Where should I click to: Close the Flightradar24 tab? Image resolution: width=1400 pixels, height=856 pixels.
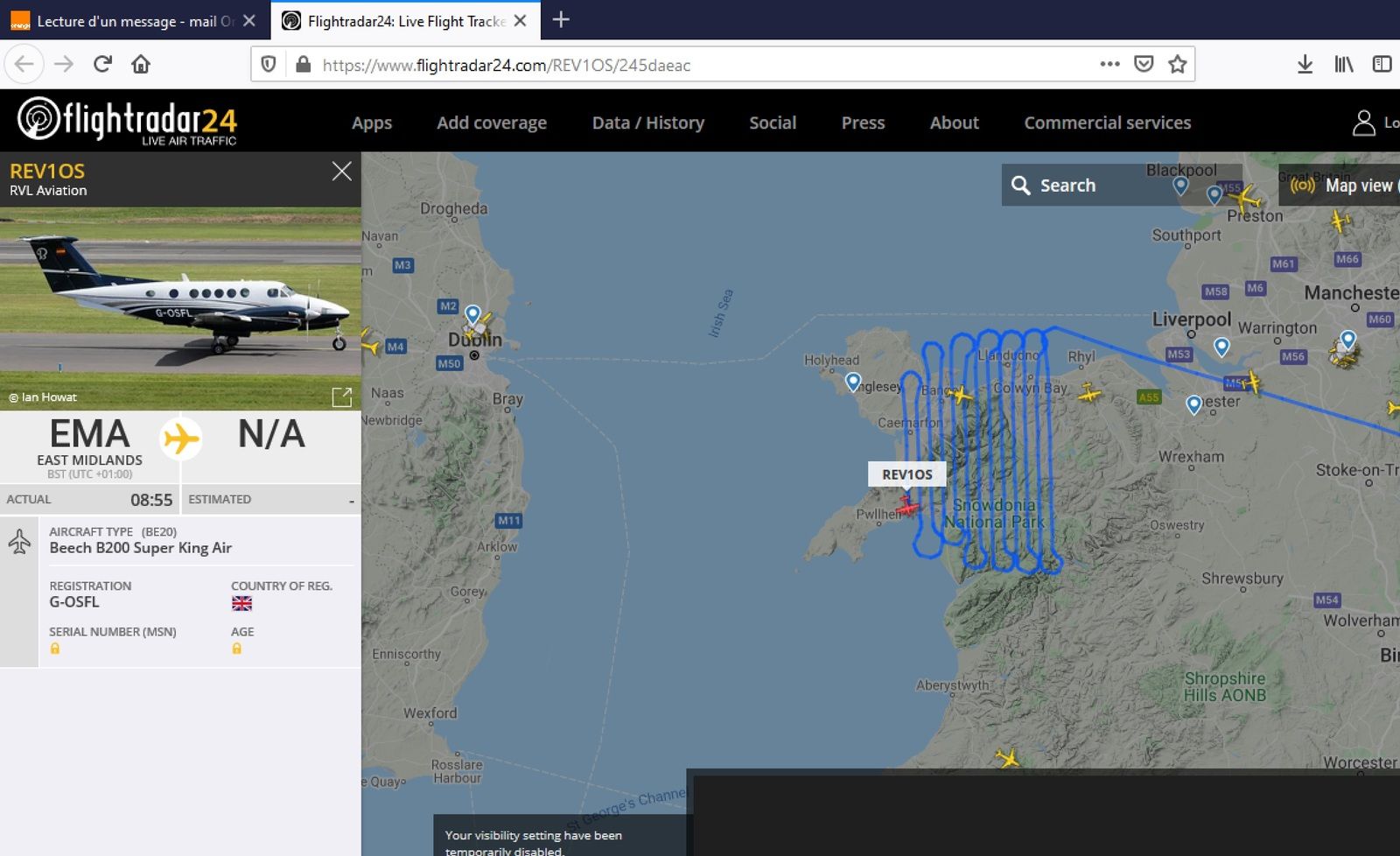click(521, 21)
